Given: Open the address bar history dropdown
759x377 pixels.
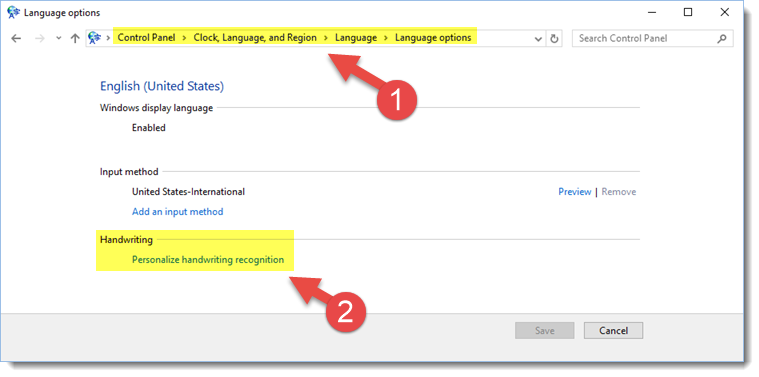Looking at the screenshot, I should 538,39.
